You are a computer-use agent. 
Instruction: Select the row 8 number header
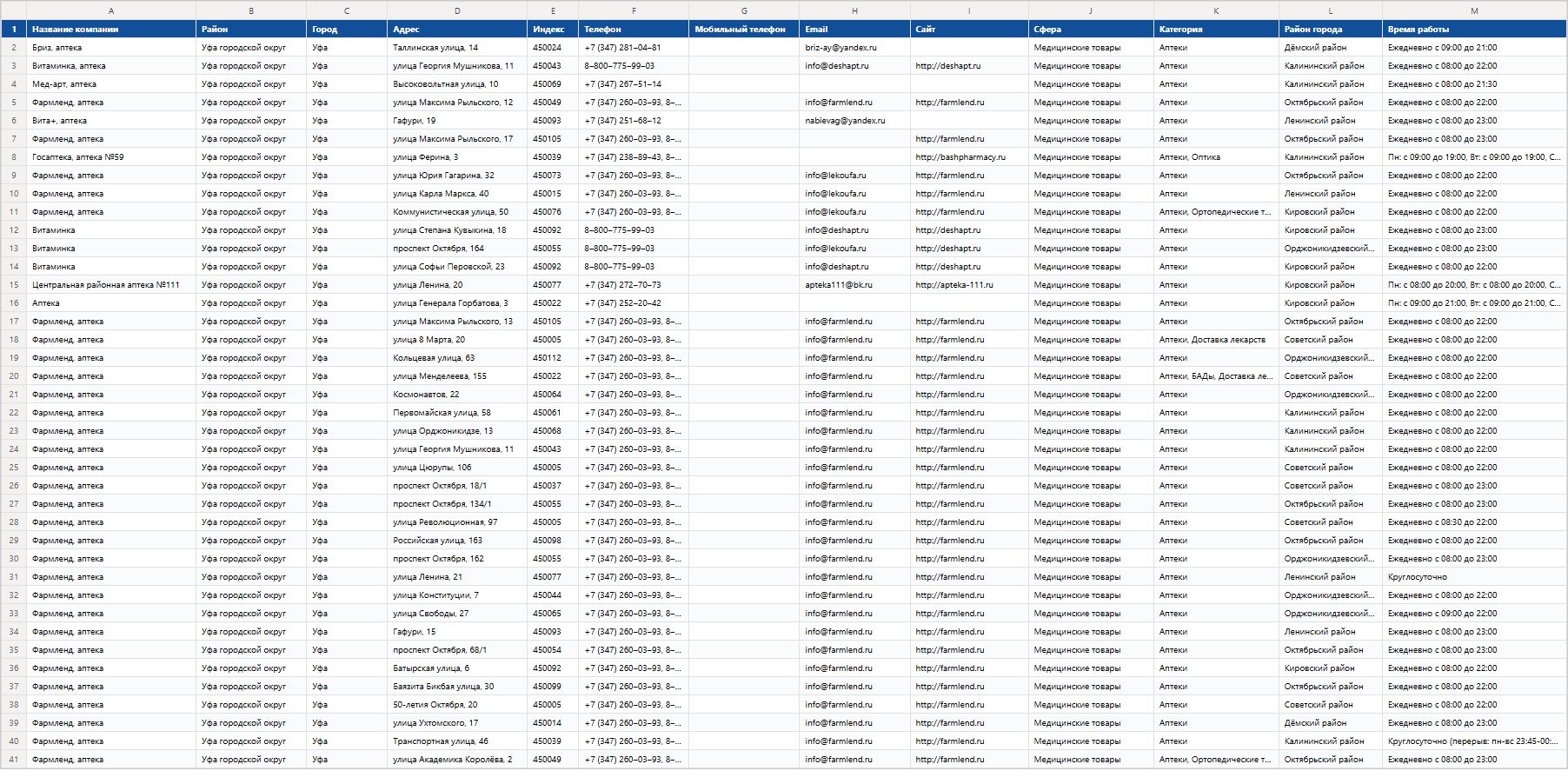click(14, 157)
